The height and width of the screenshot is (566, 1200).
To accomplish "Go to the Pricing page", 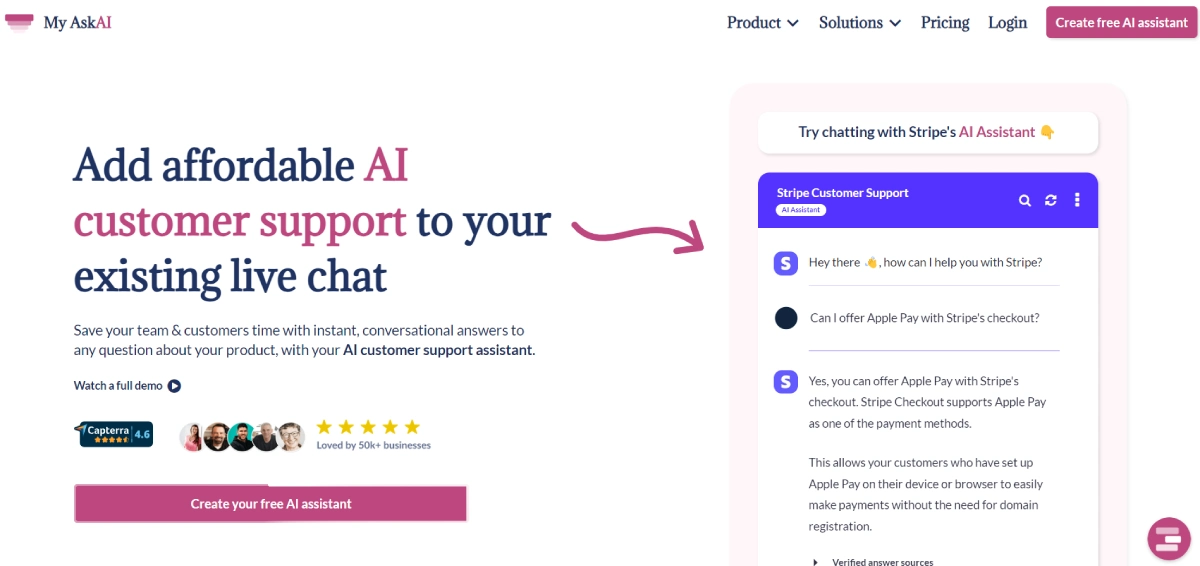I will (945, 23).
